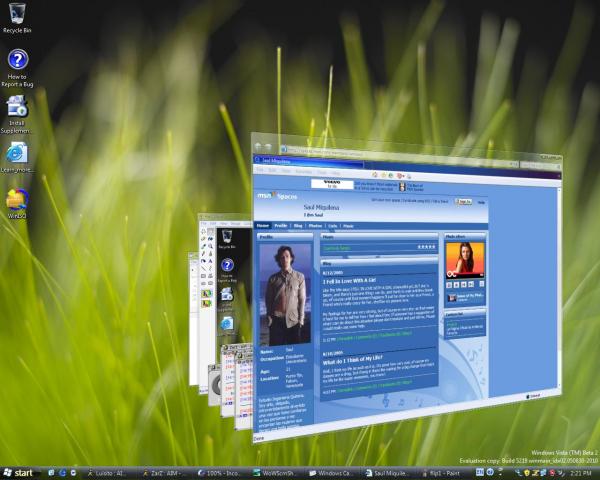Click the Recycle Bin inside the Paint window image
The height and width of the screenshot is (480, 600).
[227, 239]
